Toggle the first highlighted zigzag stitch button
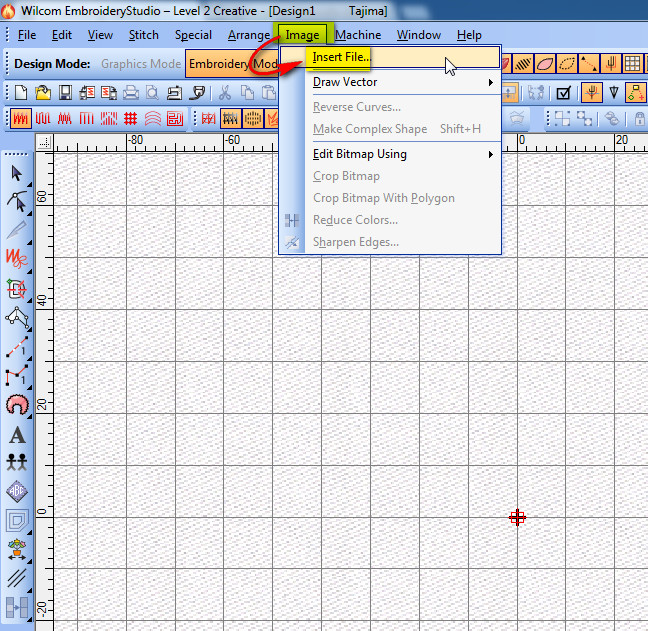 tap(21, 119)
